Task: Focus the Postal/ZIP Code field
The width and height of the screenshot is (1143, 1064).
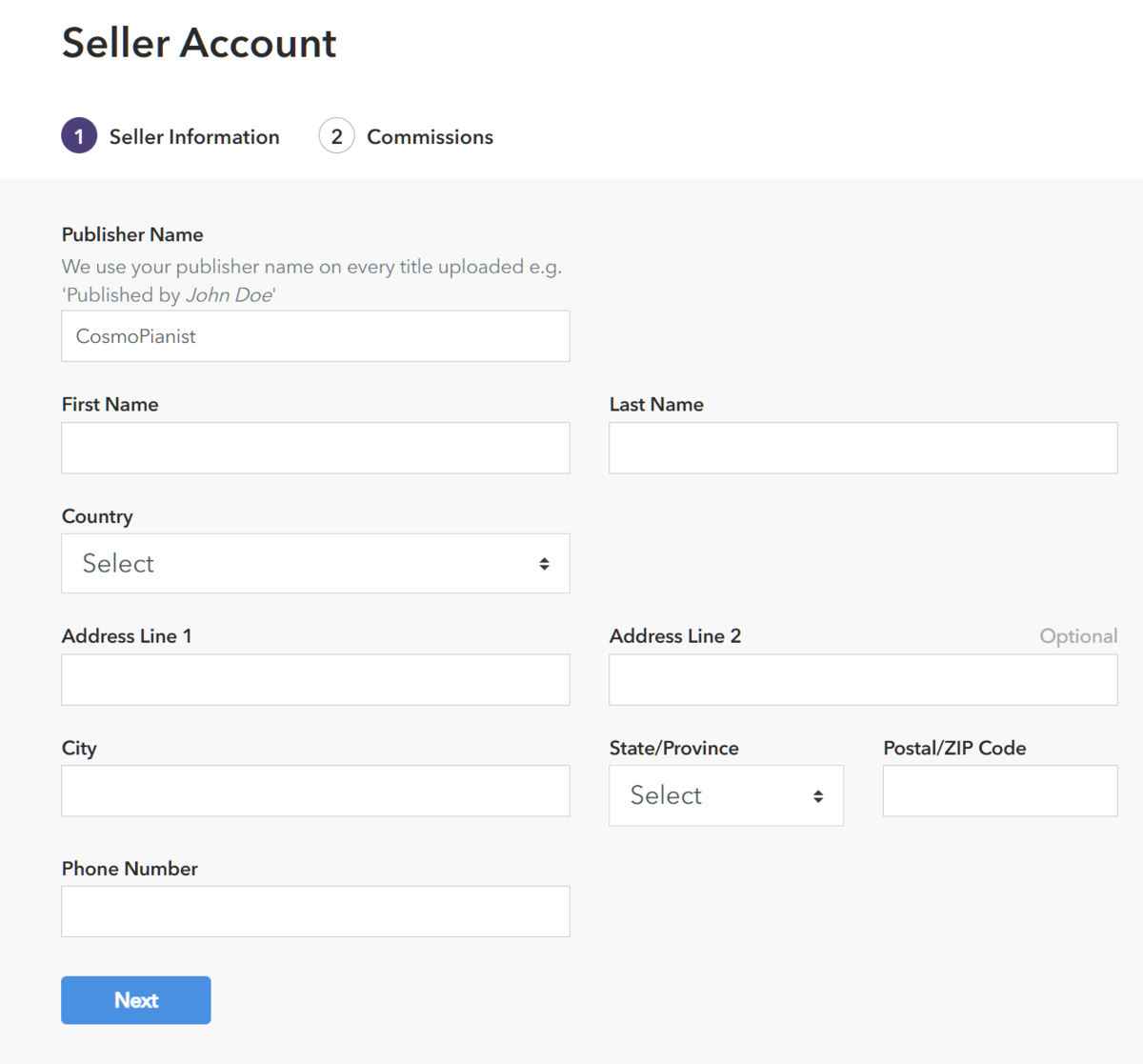Action: (1000, 792)
